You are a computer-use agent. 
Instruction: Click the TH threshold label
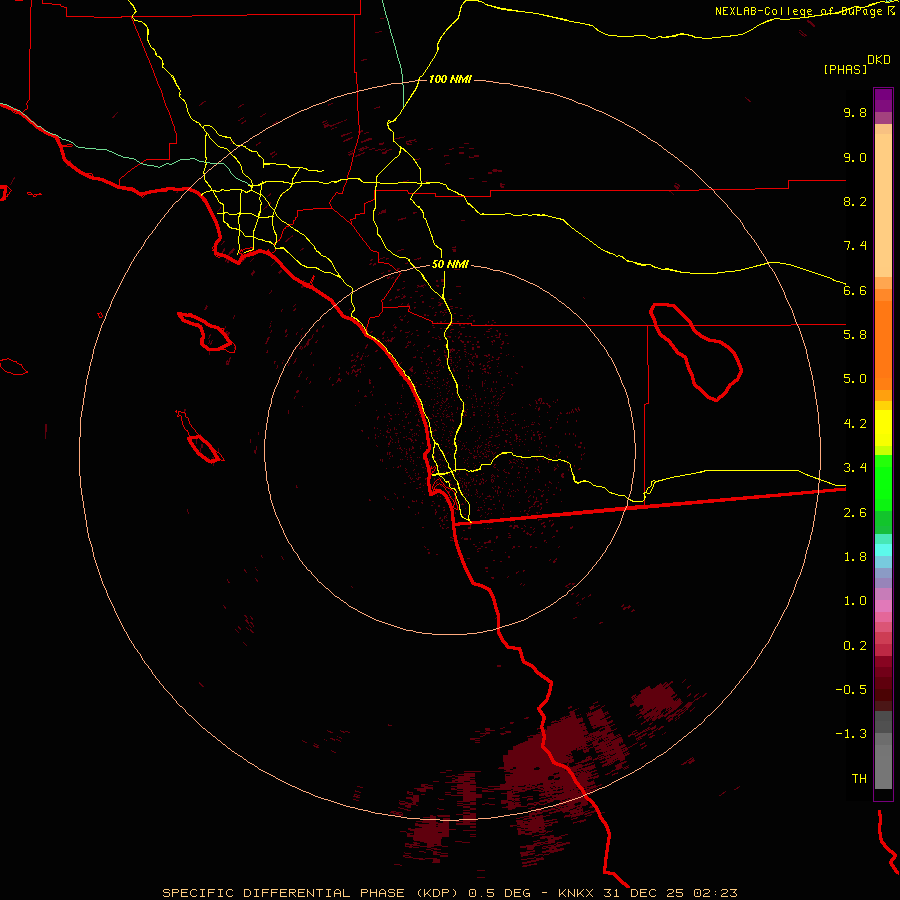pos(859,779)
